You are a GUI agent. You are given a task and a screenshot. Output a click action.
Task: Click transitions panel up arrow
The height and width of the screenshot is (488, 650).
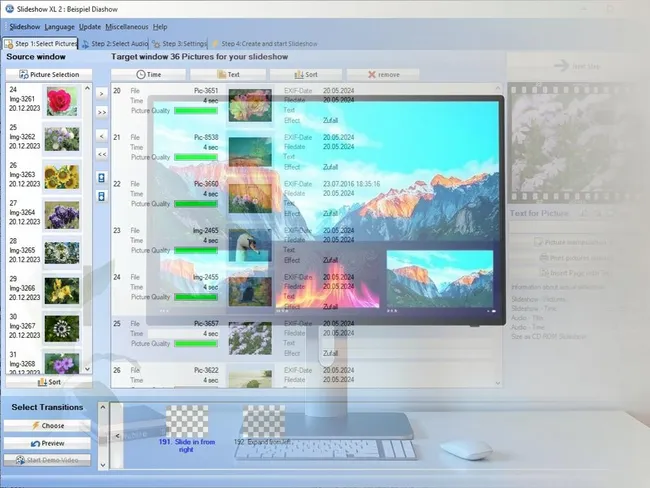(x=103, y=407)
